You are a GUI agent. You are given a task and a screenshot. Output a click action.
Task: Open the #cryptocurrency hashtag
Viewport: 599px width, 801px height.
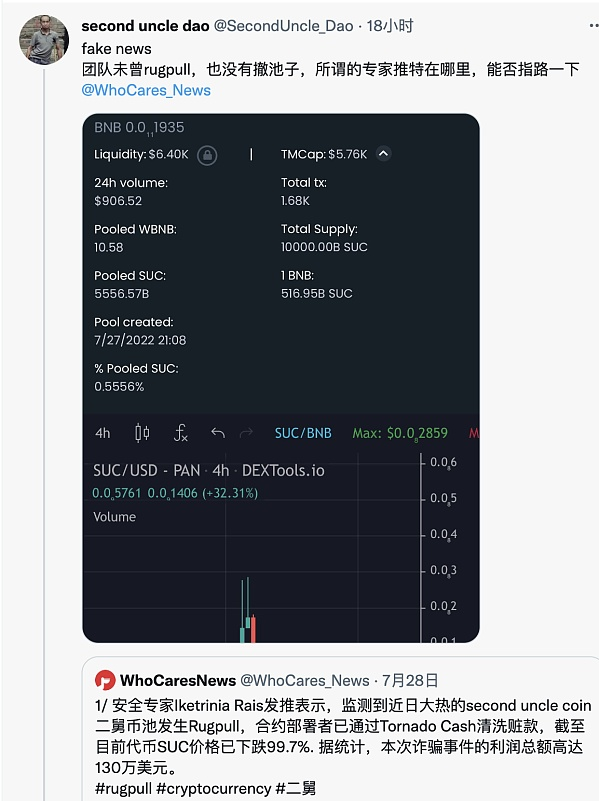point(213,788)
